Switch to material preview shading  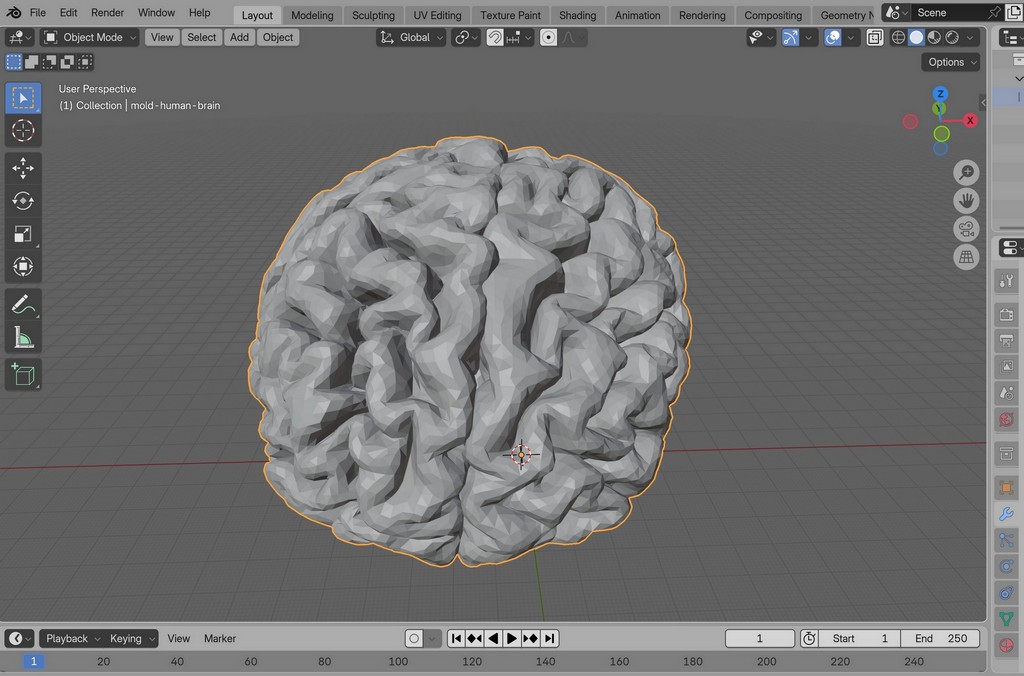[934, 37]
